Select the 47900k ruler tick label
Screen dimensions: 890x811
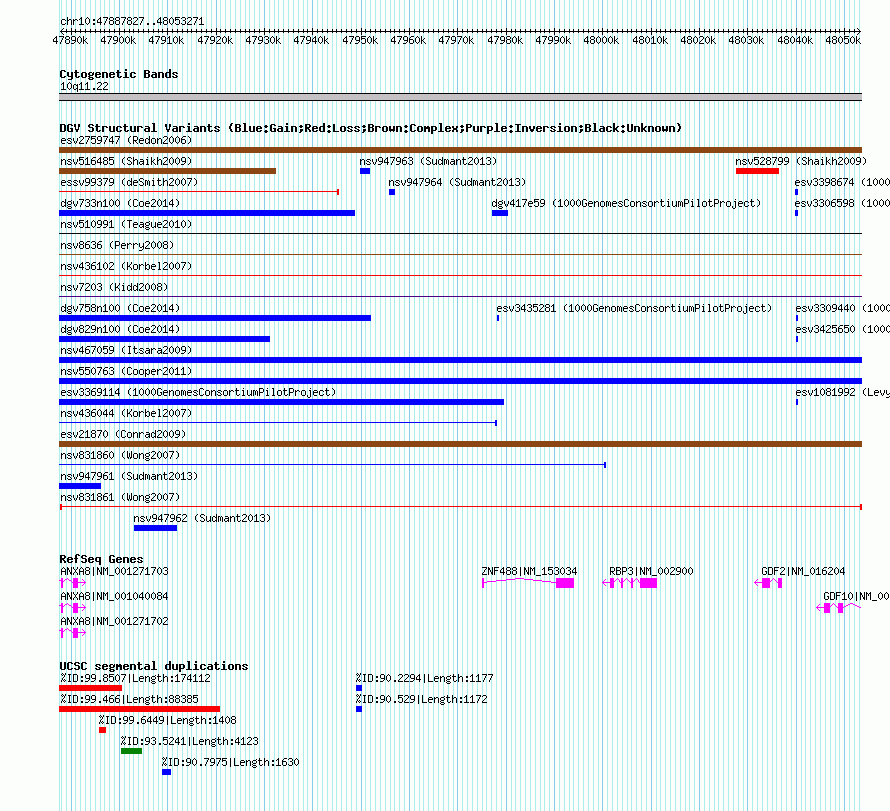point(118,40)
